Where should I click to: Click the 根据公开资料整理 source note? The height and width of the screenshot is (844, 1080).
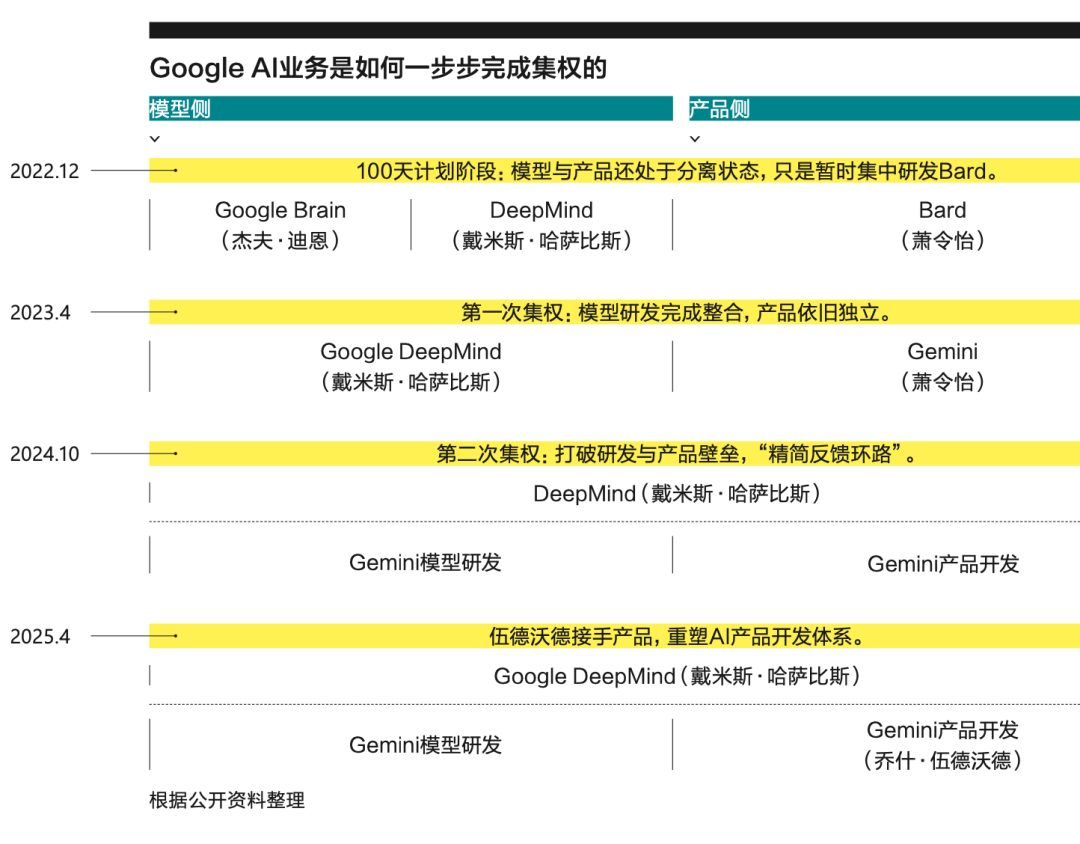click(227, 800)
